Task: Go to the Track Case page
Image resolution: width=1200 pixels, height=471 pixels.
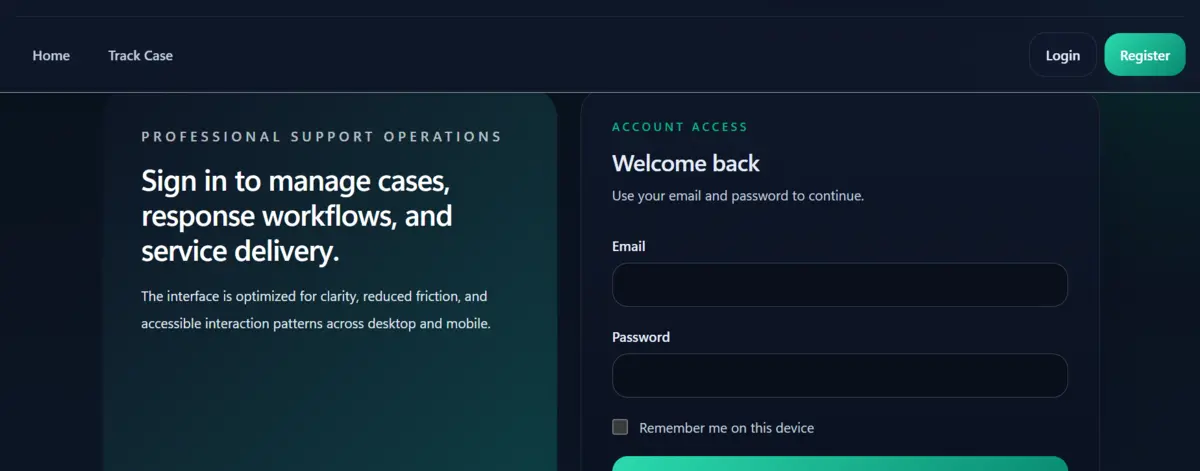Action: 140,56
